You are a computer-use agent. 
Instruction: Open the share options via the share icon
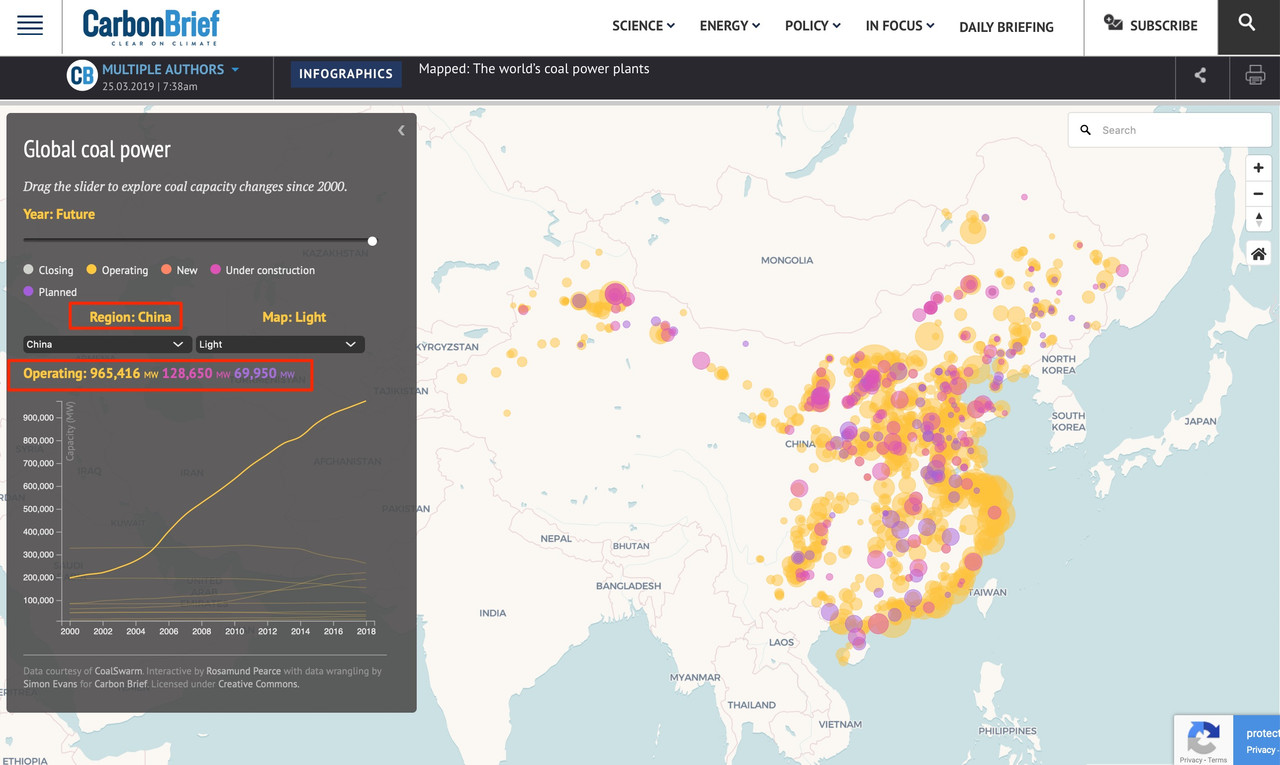pyautogui.click(x=1201, y=75)
